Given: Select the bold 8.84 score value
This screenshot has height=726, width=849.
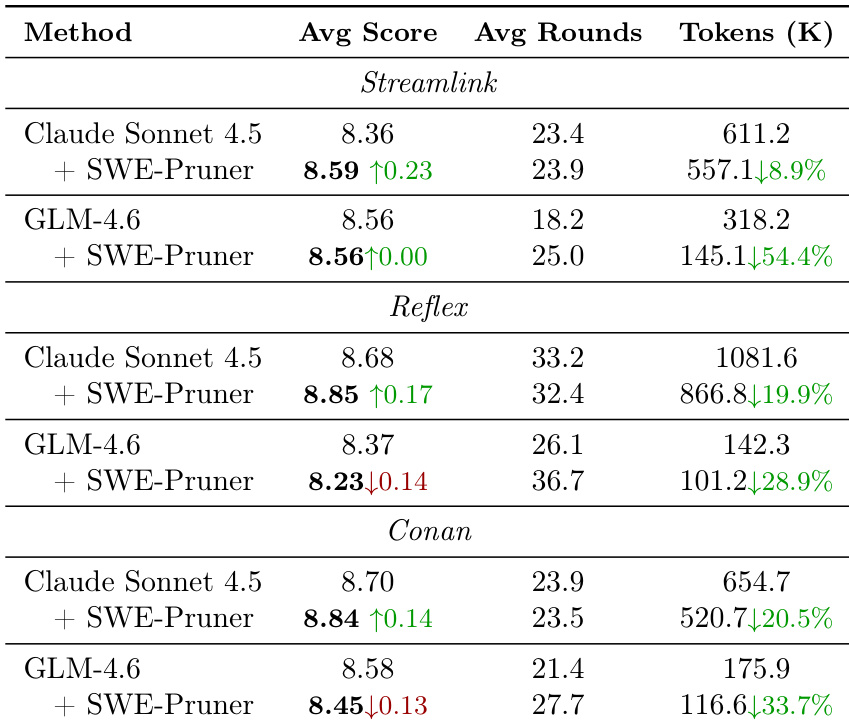Looking at the screenshot, I should click(x=330, y=618).
